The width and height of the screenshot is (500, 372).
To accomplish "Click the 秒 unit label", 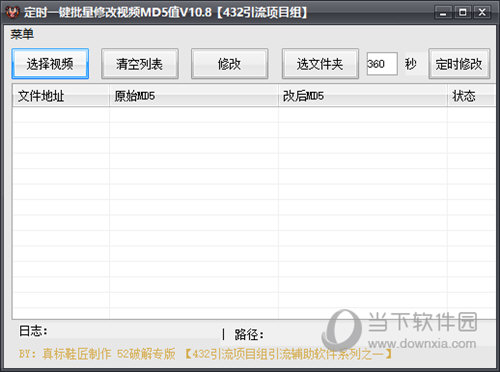I will click(x=410, y=64).
